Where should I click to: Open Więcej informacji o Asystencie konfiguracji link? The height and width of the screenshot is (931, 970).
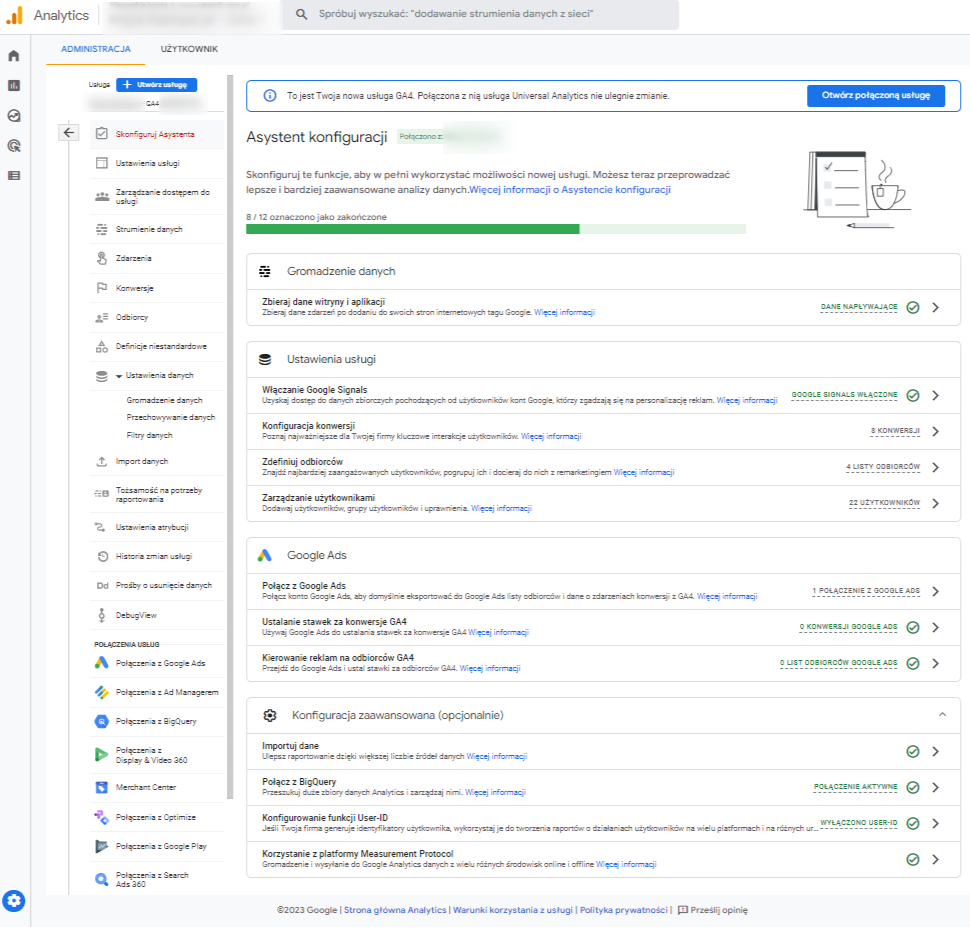pos(570,190)
